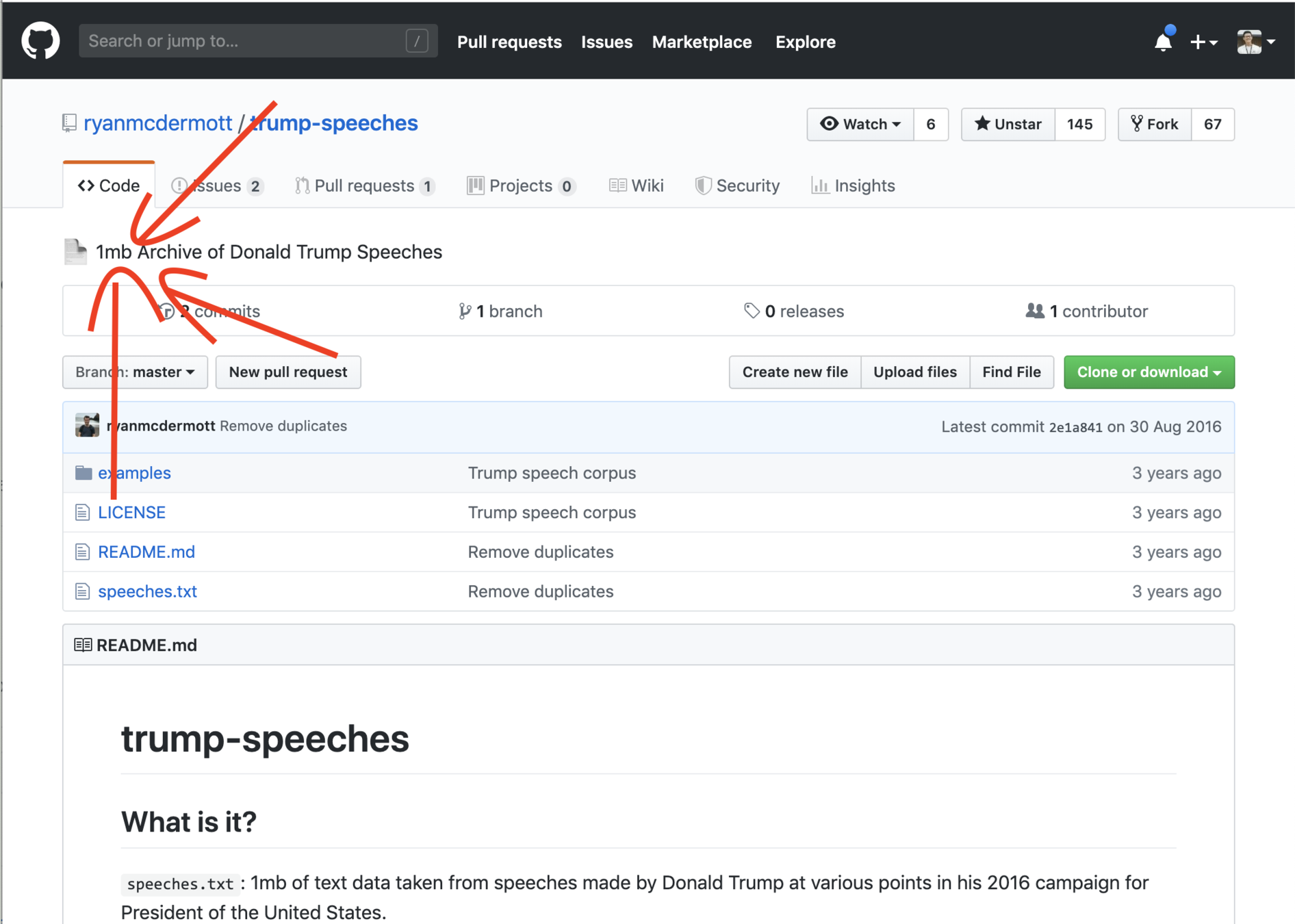
Task: Open the commits history link
Action: pyautogui.click(x=209, y=311)
